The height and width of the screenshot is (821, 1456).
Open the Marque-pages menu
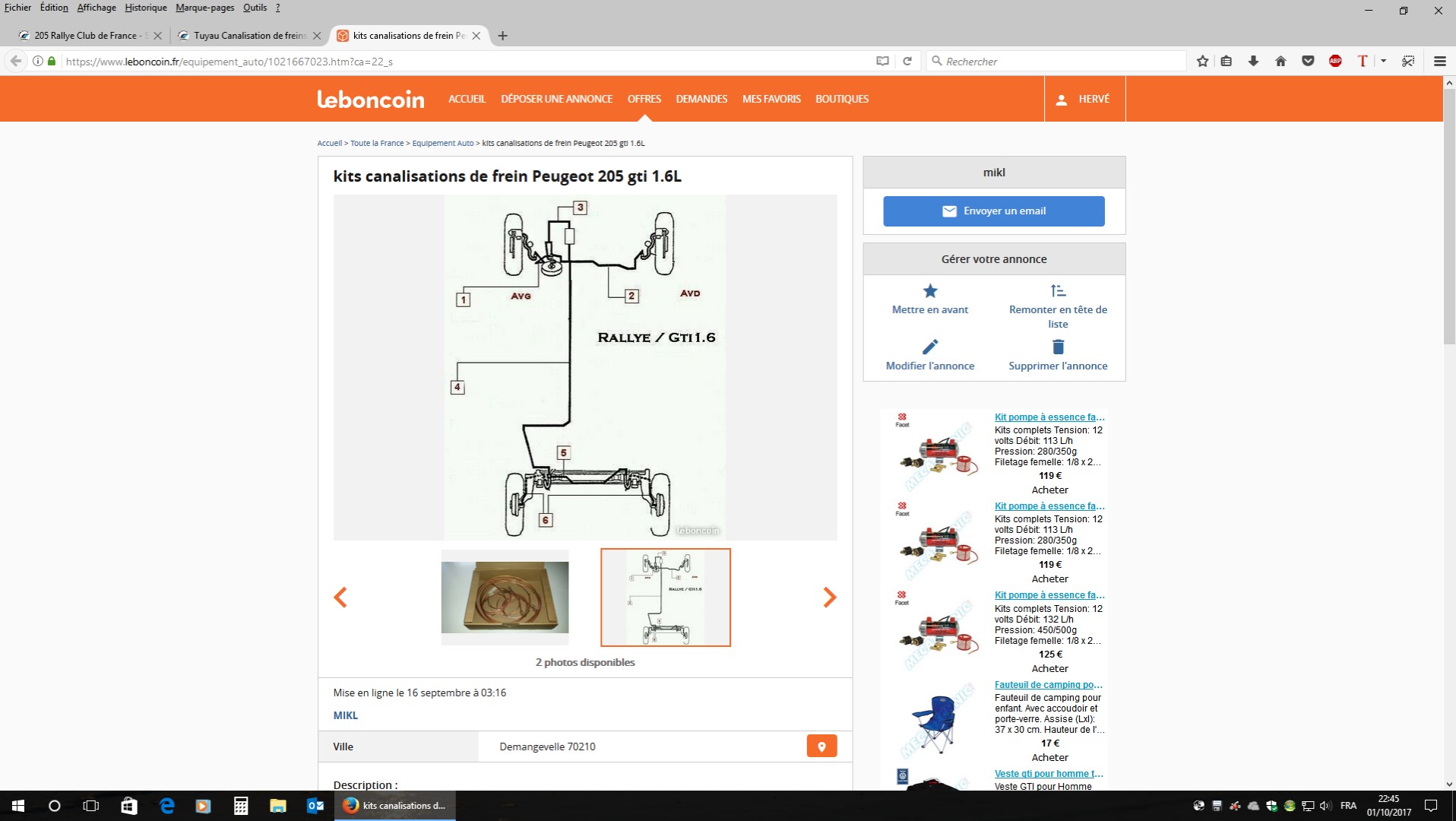[204, 8]
